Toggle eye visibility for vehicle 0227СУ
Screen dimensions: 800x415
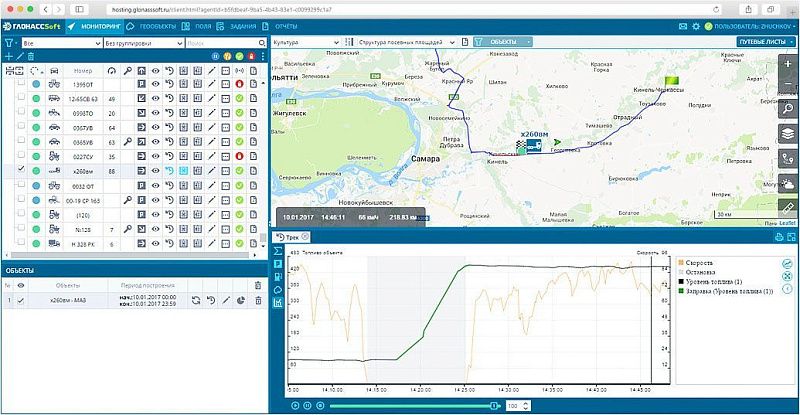click(x=155, y=157)
